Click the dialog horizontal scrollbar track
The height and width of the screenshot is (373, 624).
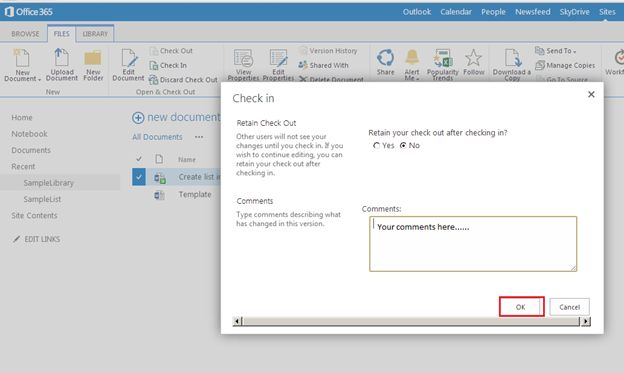coord(411,321)
